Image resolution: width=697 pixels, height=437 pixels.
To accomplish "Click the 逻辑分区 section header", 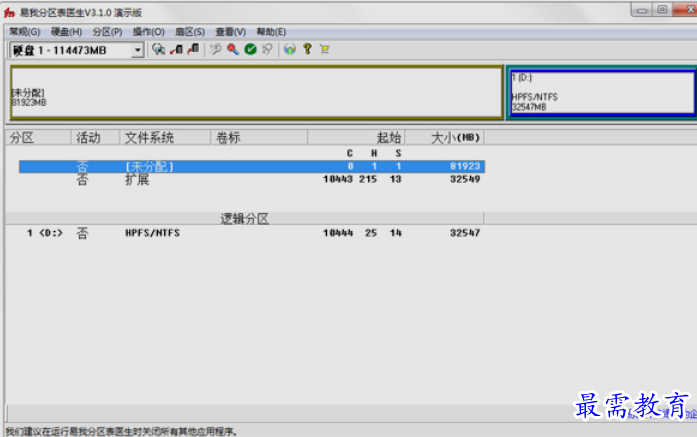I will click(x=244, y=218).
